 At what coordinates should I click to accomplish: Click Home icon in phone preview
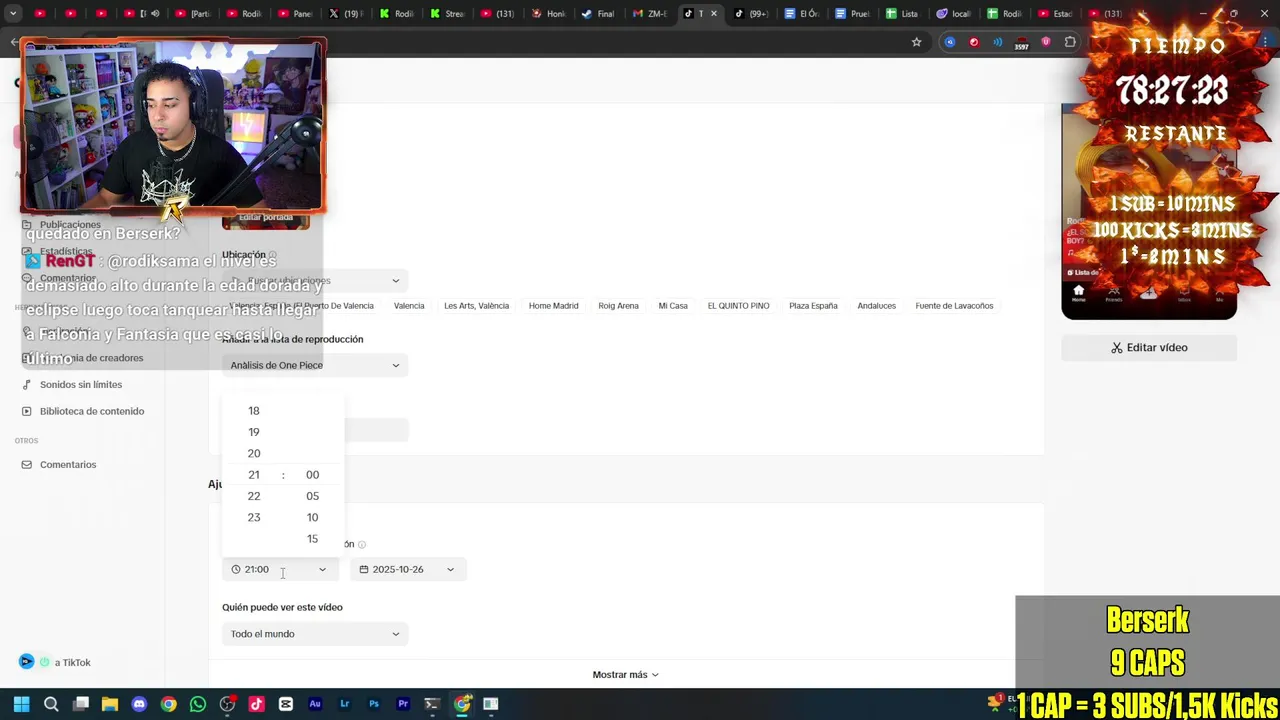[1078, 293]
